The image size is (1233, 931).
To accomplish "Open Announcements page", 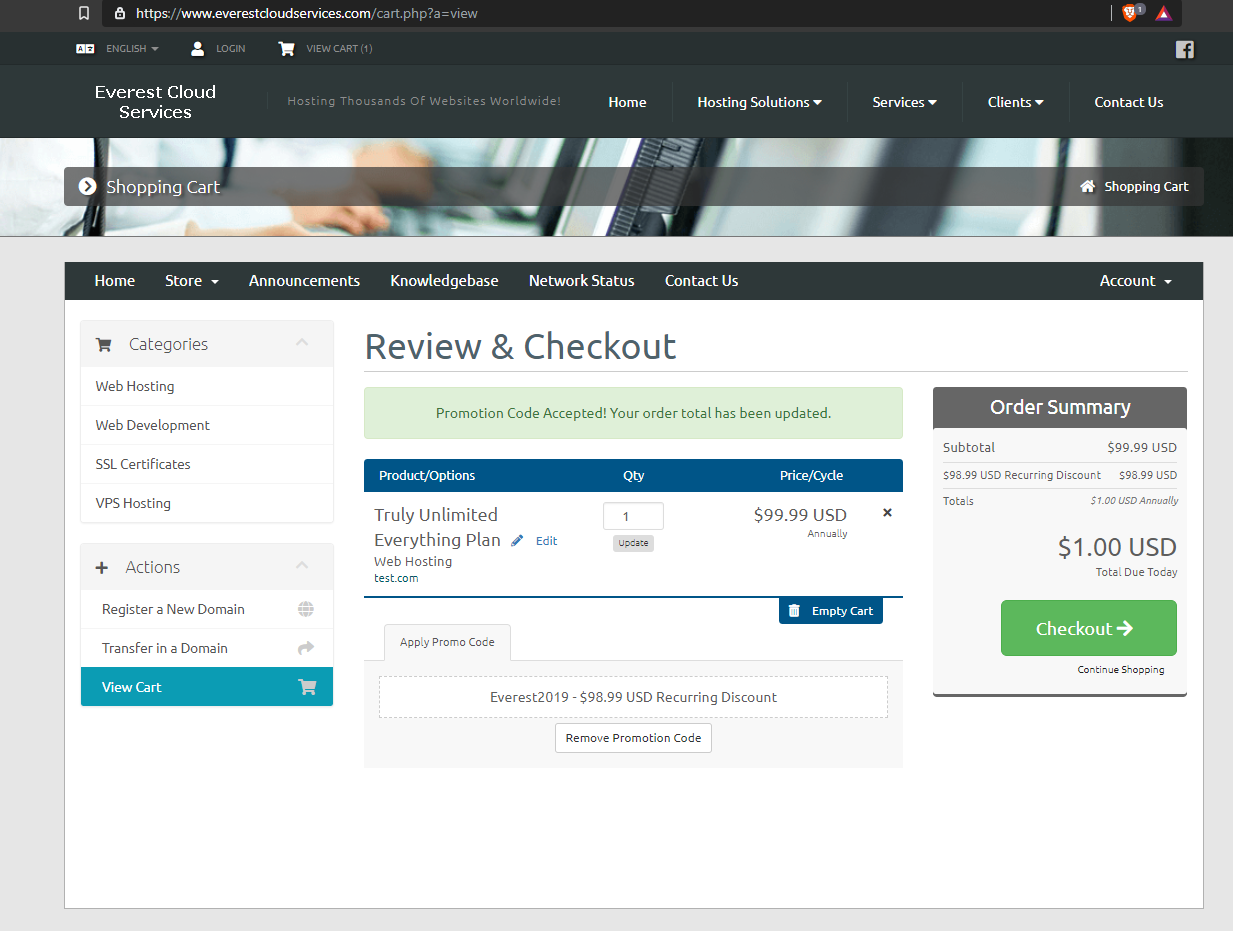I will [x=304, y=281].
